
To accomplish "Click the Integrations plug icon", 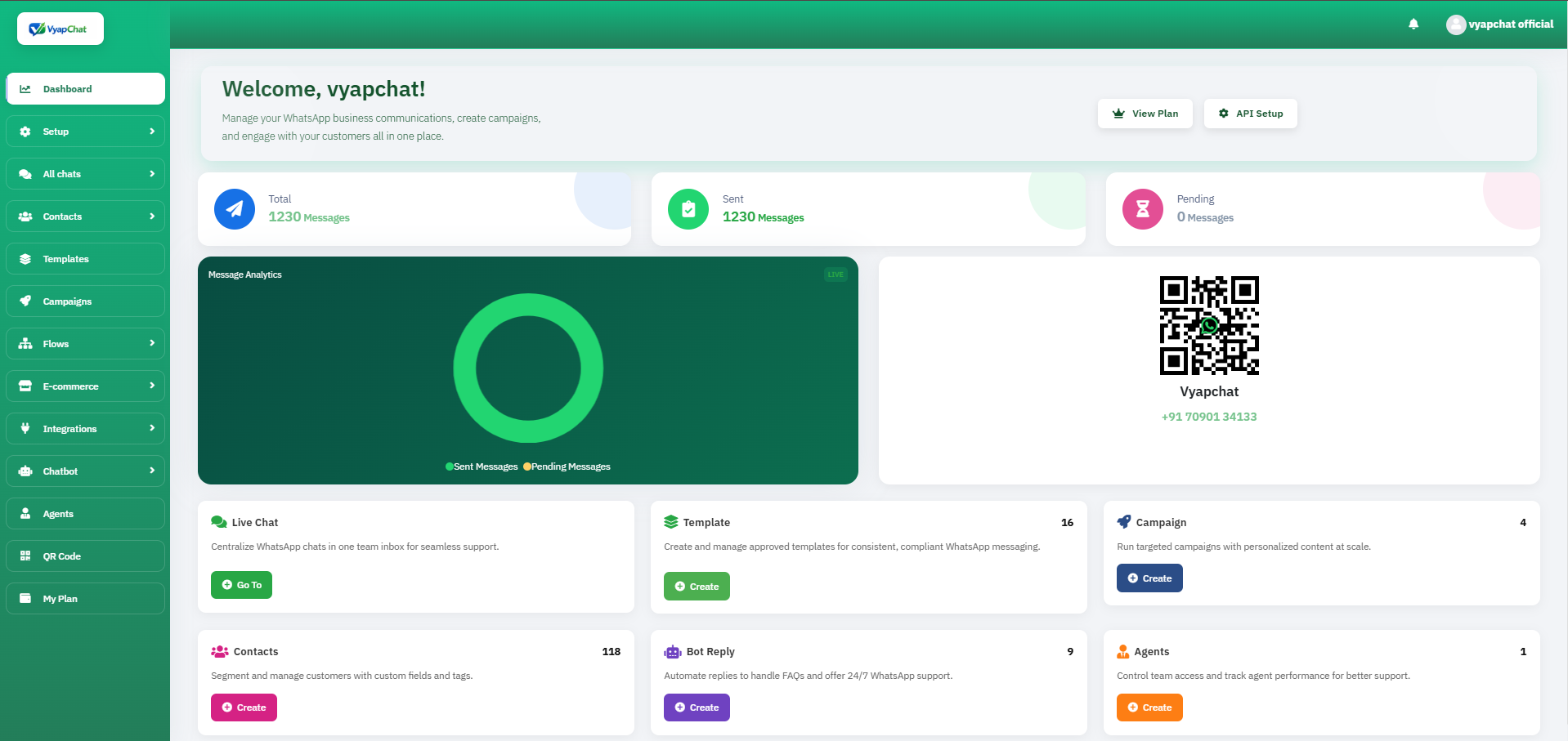I will pyautogui.click(x=25, y=429).
